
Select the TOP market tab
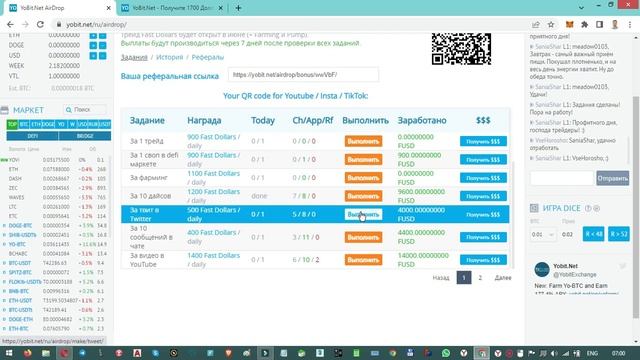pos(12,124)
